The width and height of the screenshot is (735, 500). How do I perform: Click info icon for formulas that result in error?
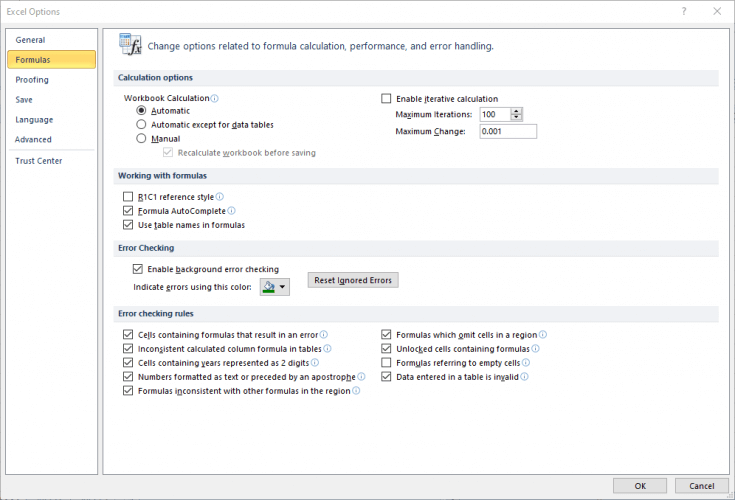(x=323, y=335)
